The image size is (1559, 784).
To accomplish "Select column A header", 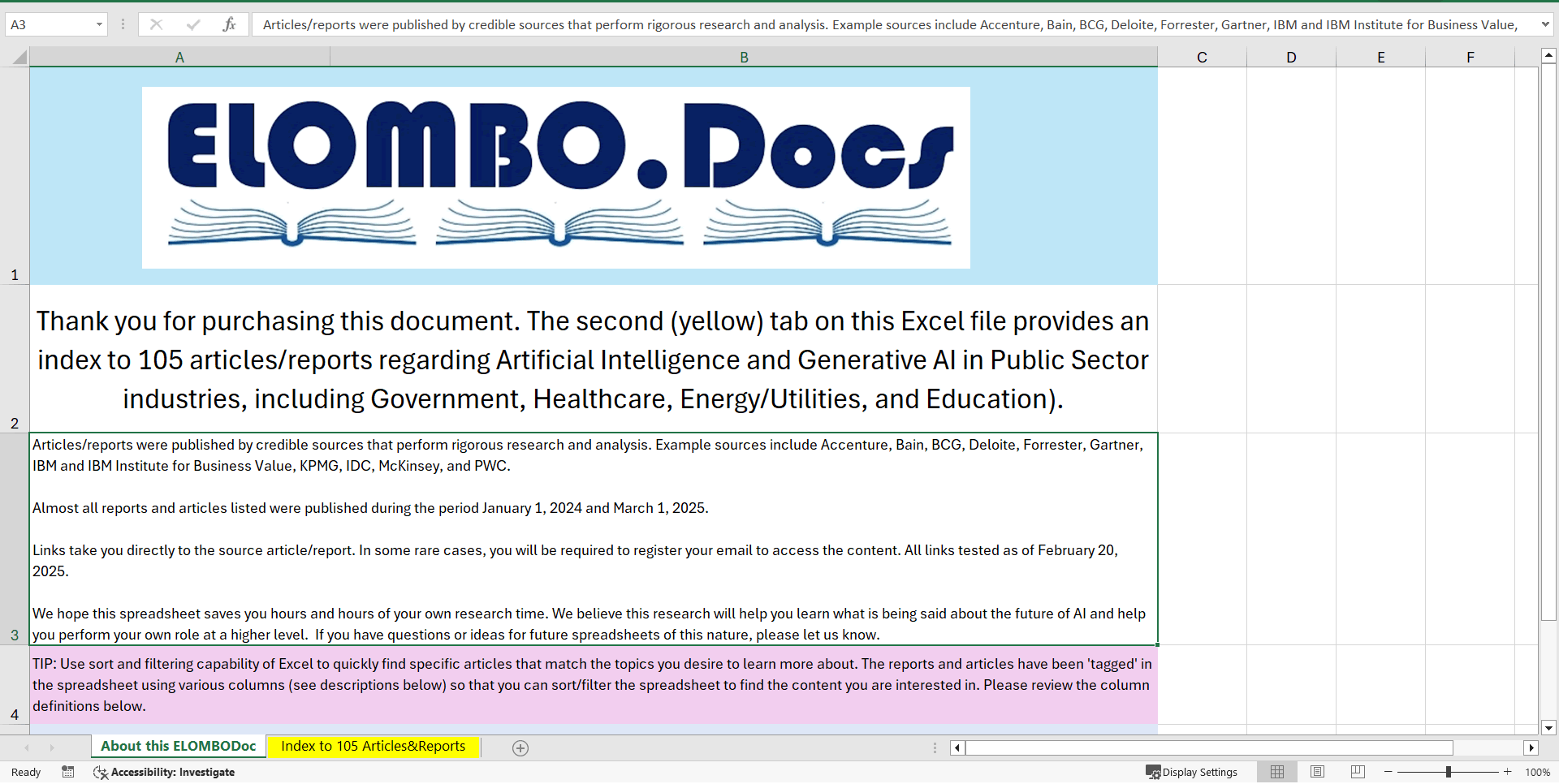I will coord(179,57).
